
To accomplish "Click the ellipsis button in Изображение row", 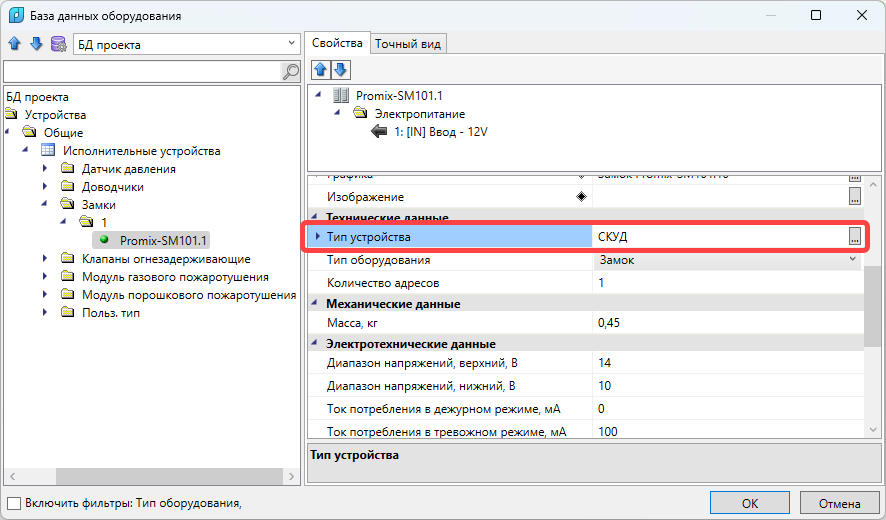I will tap(854, 196).
